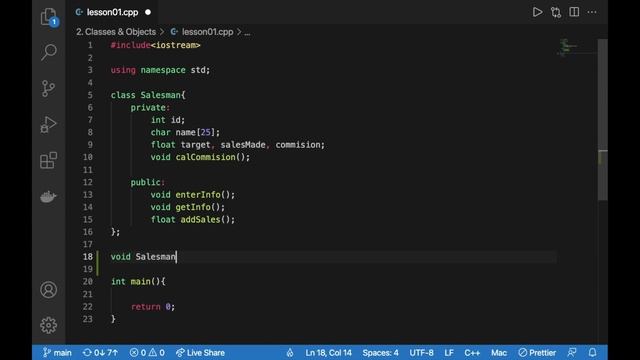The image size is (640, 360).
Task: Click 'void calCommision();' declaration
Action: [200, 157]
